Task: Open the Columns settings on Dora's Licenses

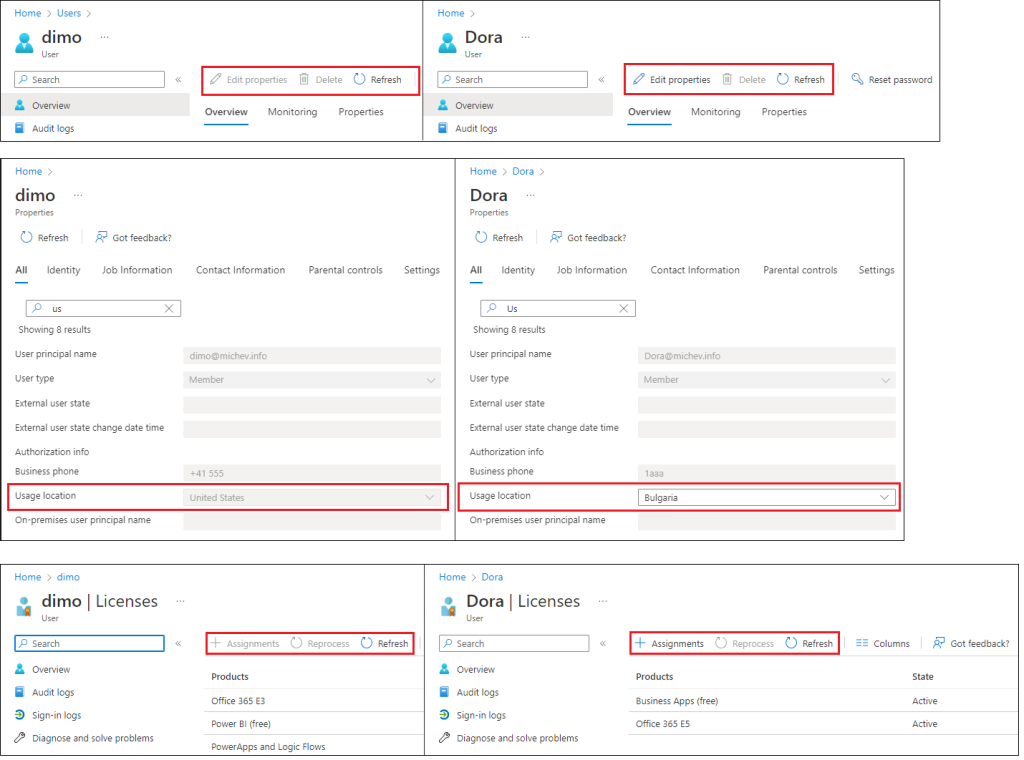Action: (882, 643)
